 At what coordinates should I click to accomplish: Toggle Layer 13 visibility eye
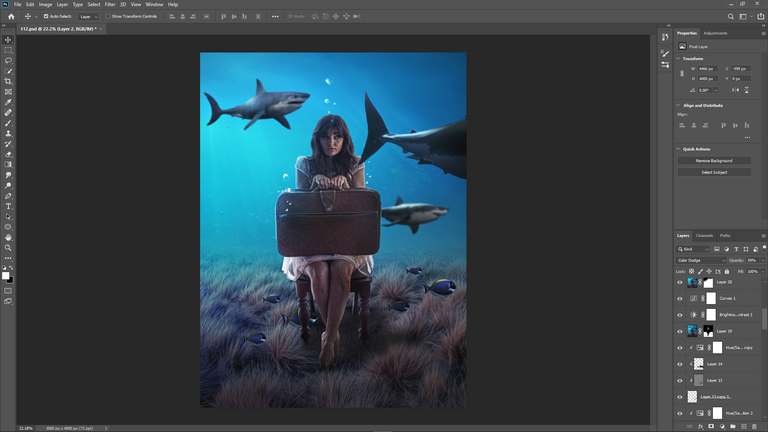pyautogui.click(x=679, y=381)
